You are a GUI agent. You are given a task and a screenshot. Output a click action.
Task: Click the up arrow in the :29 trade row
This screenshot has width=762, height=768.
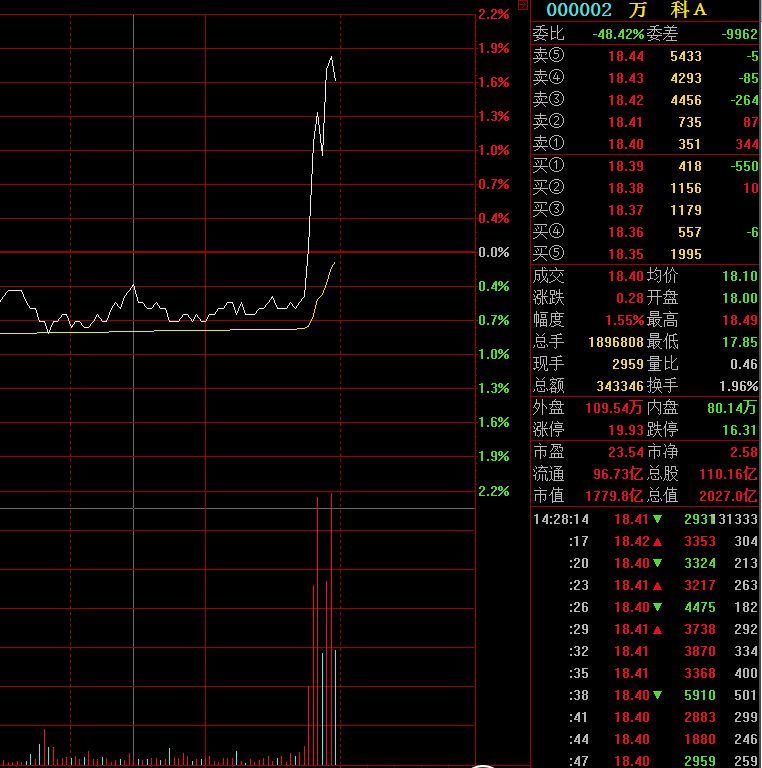(x=657, y=629)
